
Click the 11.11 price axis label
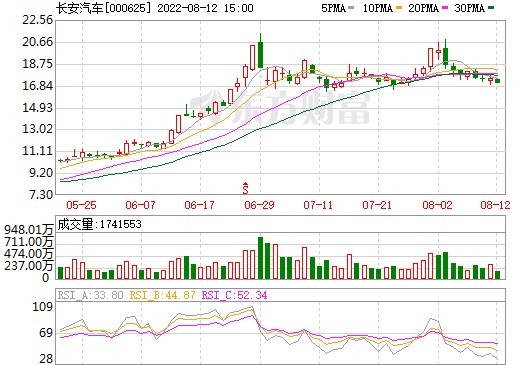38,151
